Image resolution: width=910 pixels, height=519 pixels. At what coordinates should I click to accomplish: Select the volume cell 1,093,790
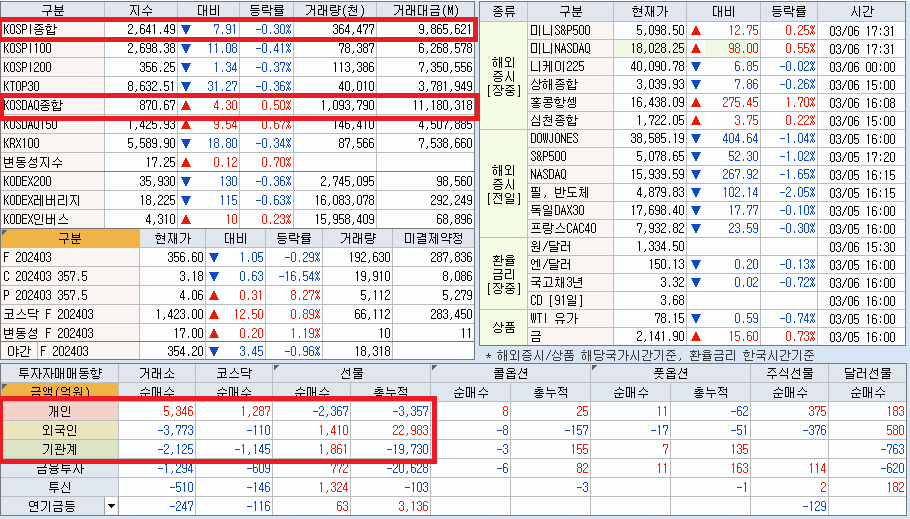347,106
